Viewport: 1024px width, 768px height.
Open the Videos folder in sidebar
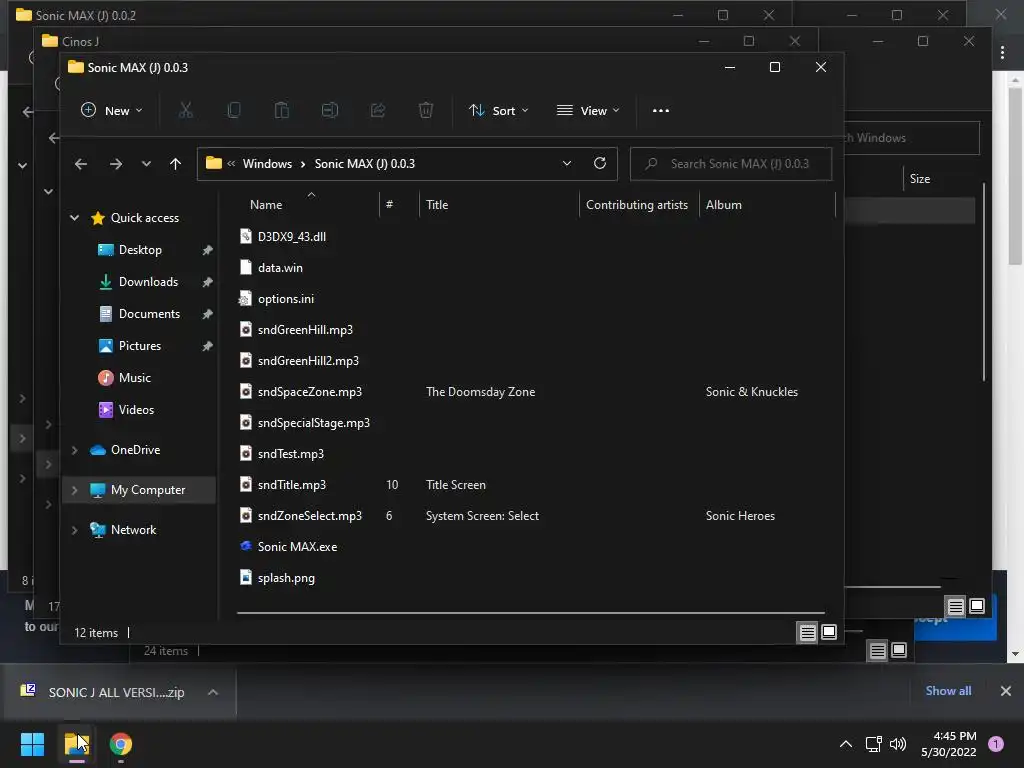[x=136, y=409]
